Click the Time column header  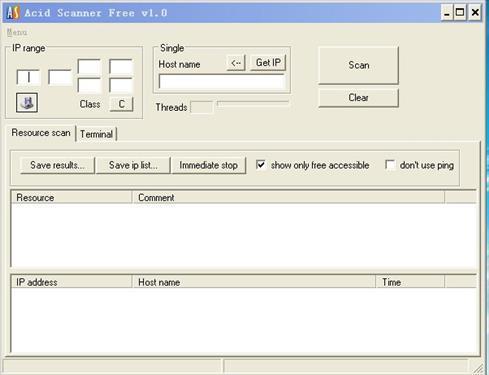pyautogui.click(x=410, y=282)
